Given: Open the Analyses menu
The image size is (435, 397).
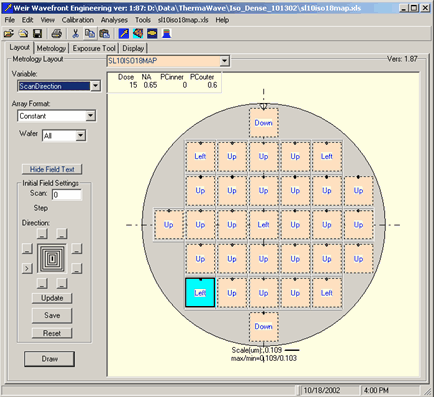Looking at the screenshot, I should [114, 20].
